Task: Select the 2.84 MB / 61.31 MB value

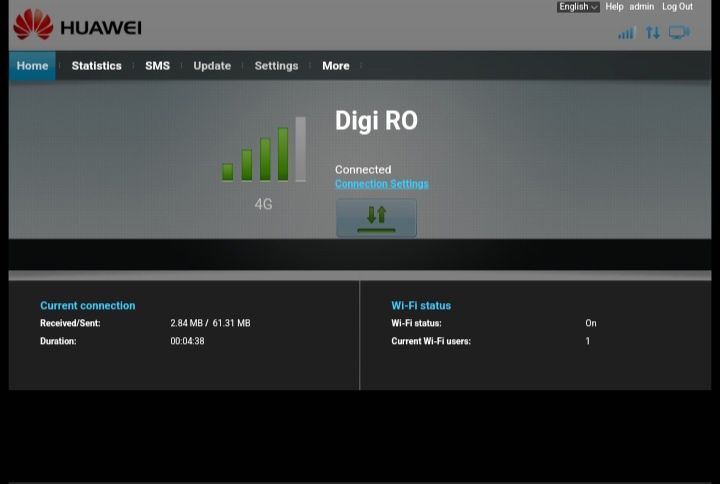Action: click(x=210, y=323)
